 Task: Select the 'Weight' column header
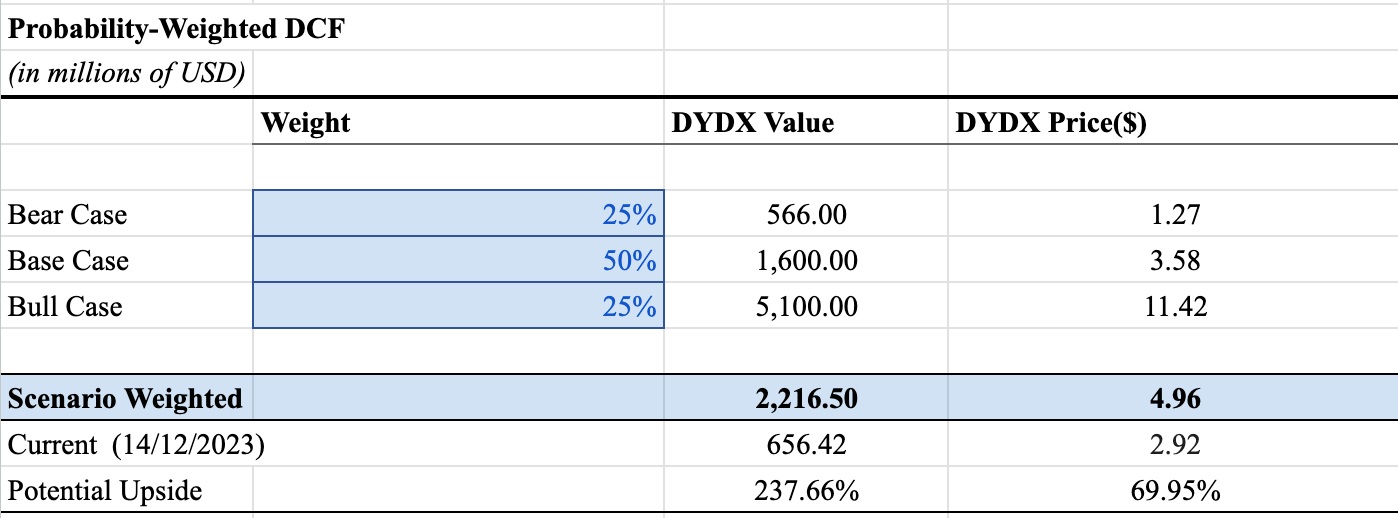coord(306,123)
